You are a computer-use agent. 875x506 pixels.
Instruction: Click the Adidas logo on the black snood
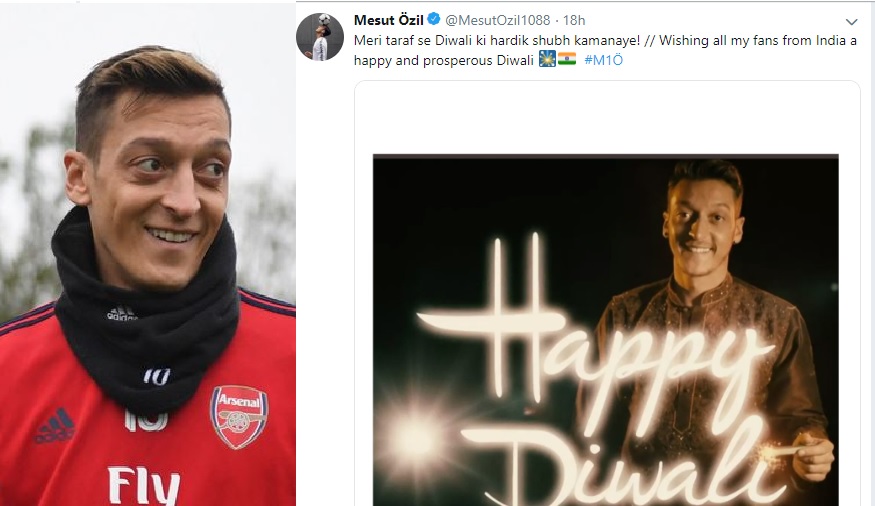(122, 314)
